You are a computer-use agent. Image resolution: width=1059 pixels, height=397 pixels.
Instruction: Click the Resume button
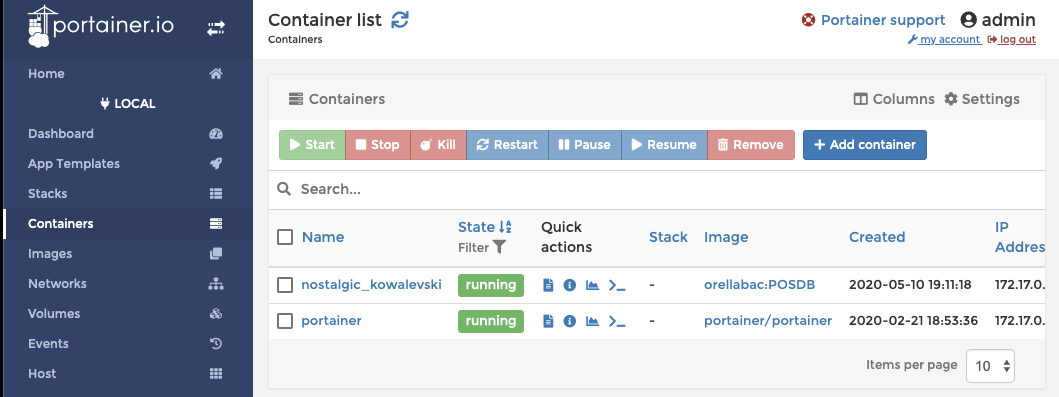pos(665,145)
